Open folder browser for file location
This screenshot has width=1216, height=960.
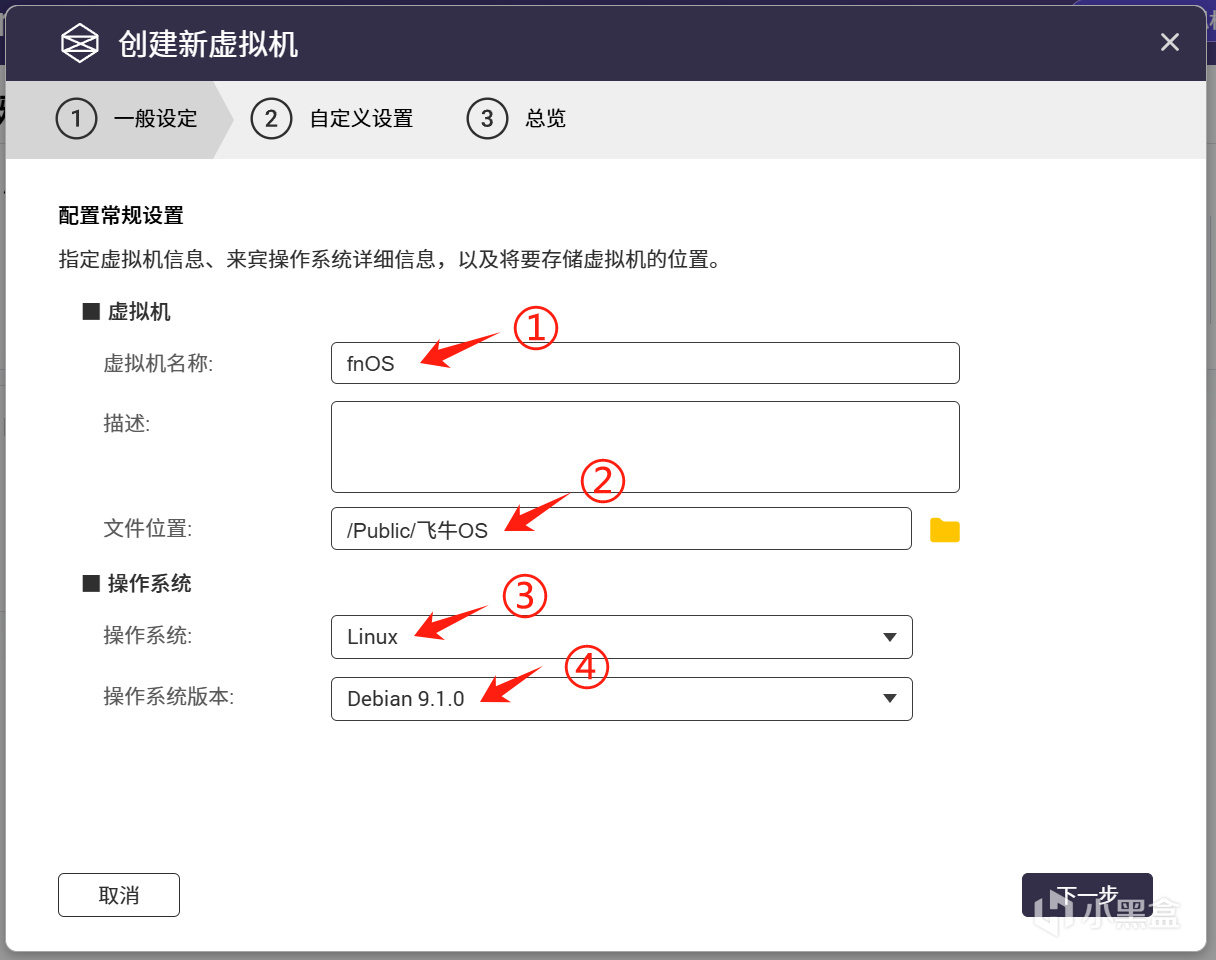(944, 530)
